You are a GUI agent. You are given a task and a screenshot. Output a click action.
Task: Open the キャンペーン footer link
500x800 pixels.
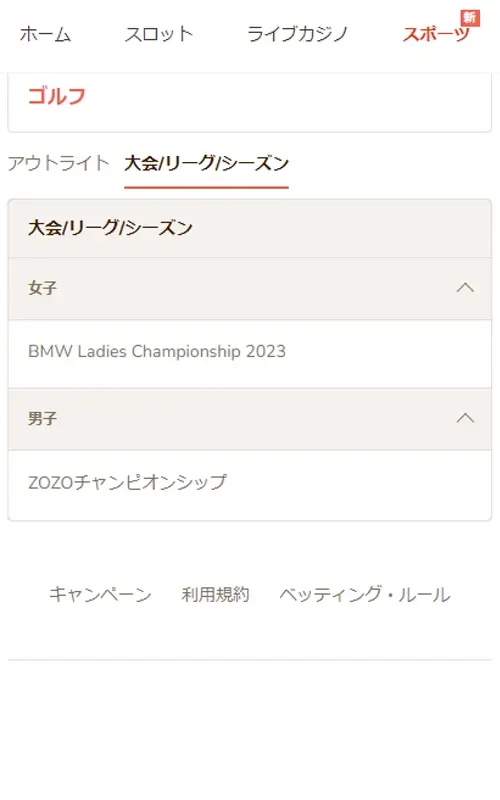pos(100,594)
